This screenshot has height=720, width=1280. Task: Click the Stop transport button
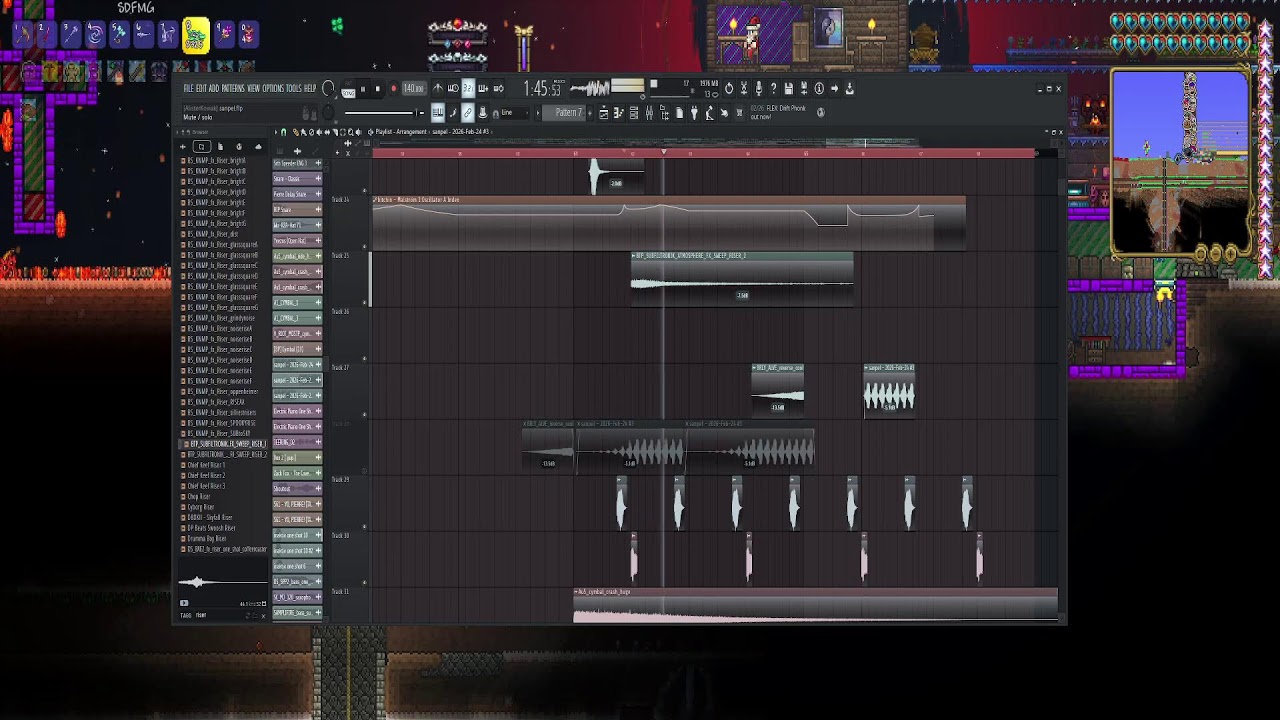[x=377, y=89]
